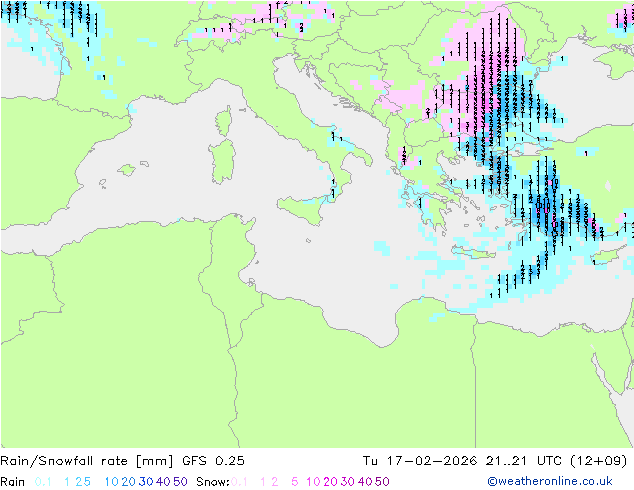Click the island of Sicily on the map
Screen dimensions: 634x490
pyautogui.click(x=303, y=210)
